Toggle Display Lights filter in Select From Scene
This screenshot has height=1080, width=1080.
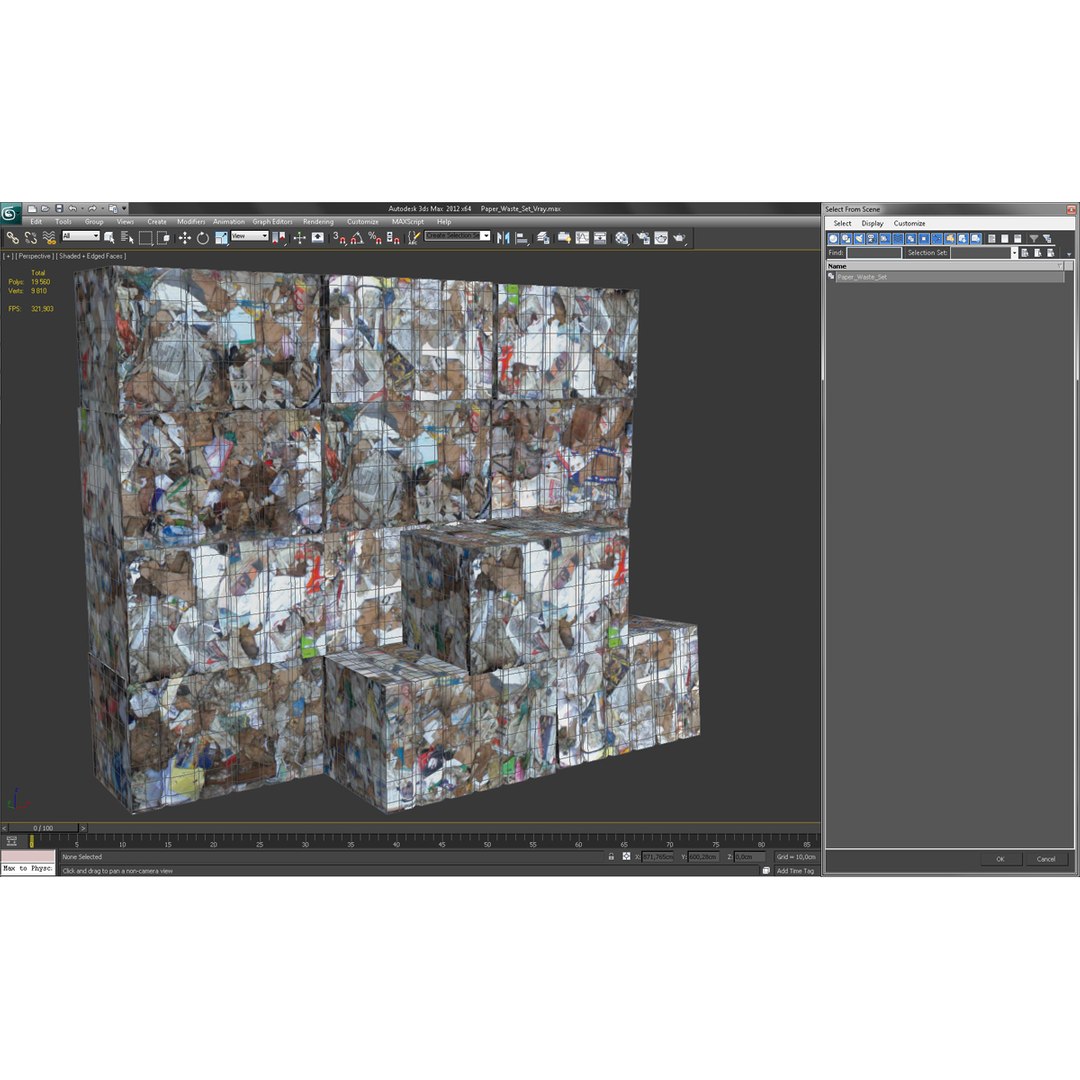pos(859,238)
